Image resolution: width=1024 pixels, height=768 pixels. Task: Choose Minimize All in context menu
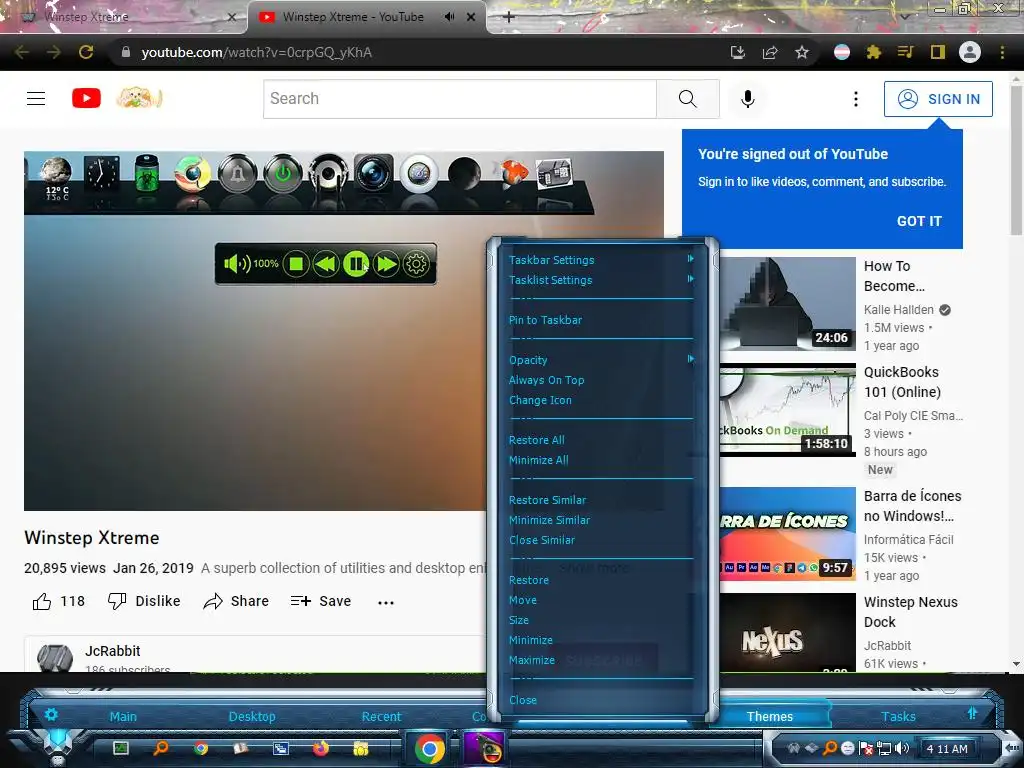click(x=539, y=460)
